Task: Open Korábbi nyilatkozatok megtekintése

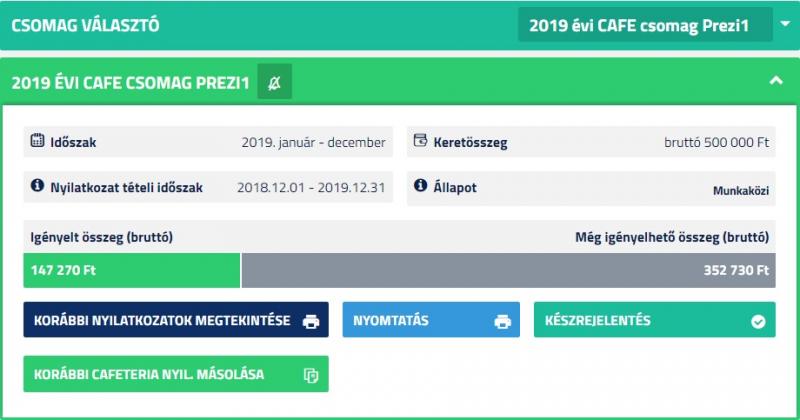Action: click(176, 319)
